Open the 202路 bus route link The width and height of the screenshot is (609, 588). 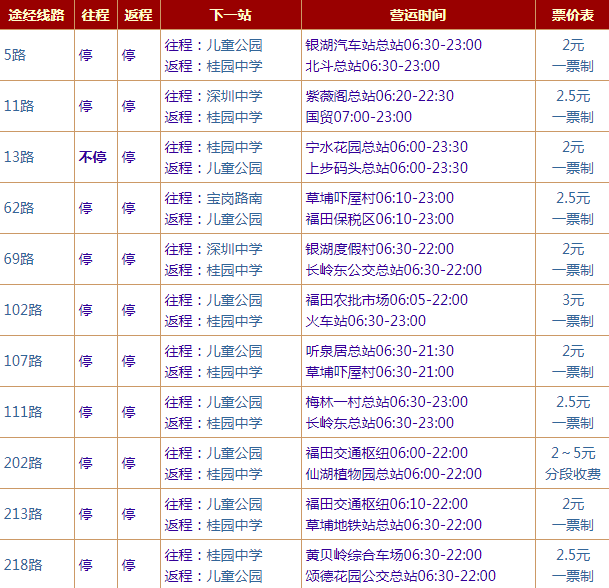pyautogui.click(x=23, y=463)
